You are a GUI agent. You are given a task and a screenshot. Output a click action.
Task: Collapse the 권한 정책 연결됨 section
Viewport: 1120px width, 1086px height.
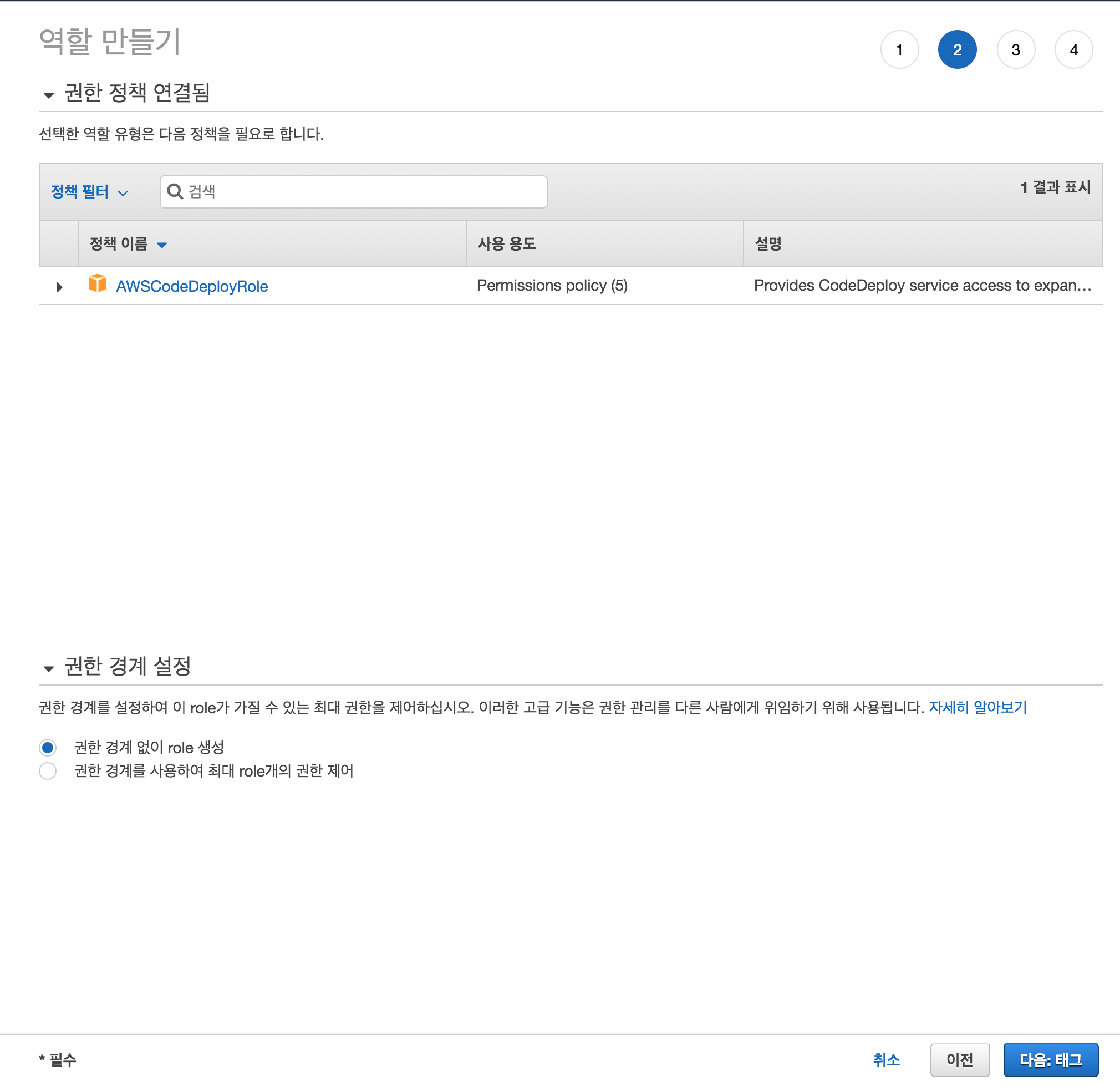pos(49,95)
